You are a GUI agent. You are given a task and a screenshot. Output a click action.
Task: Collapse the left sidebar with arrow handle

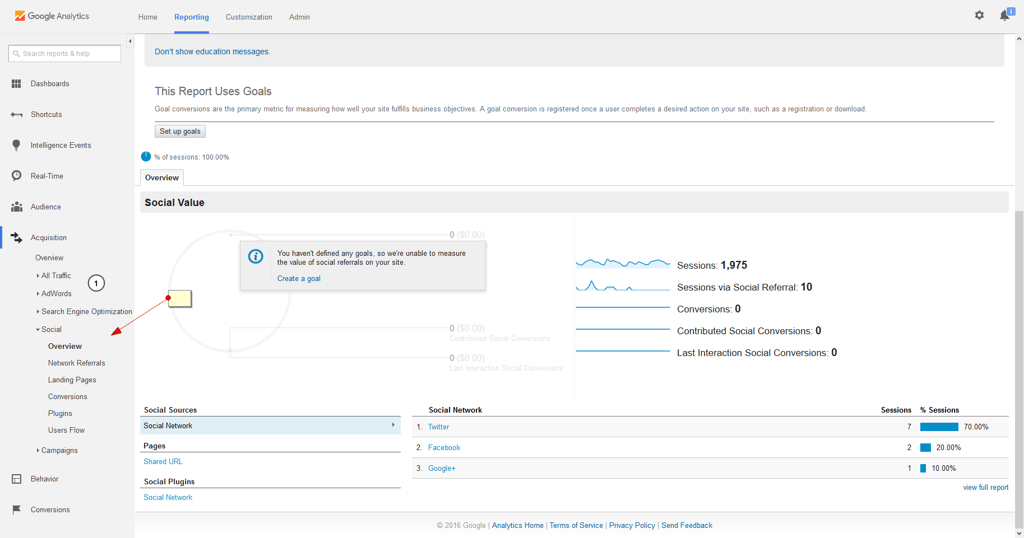pos(130,41)
